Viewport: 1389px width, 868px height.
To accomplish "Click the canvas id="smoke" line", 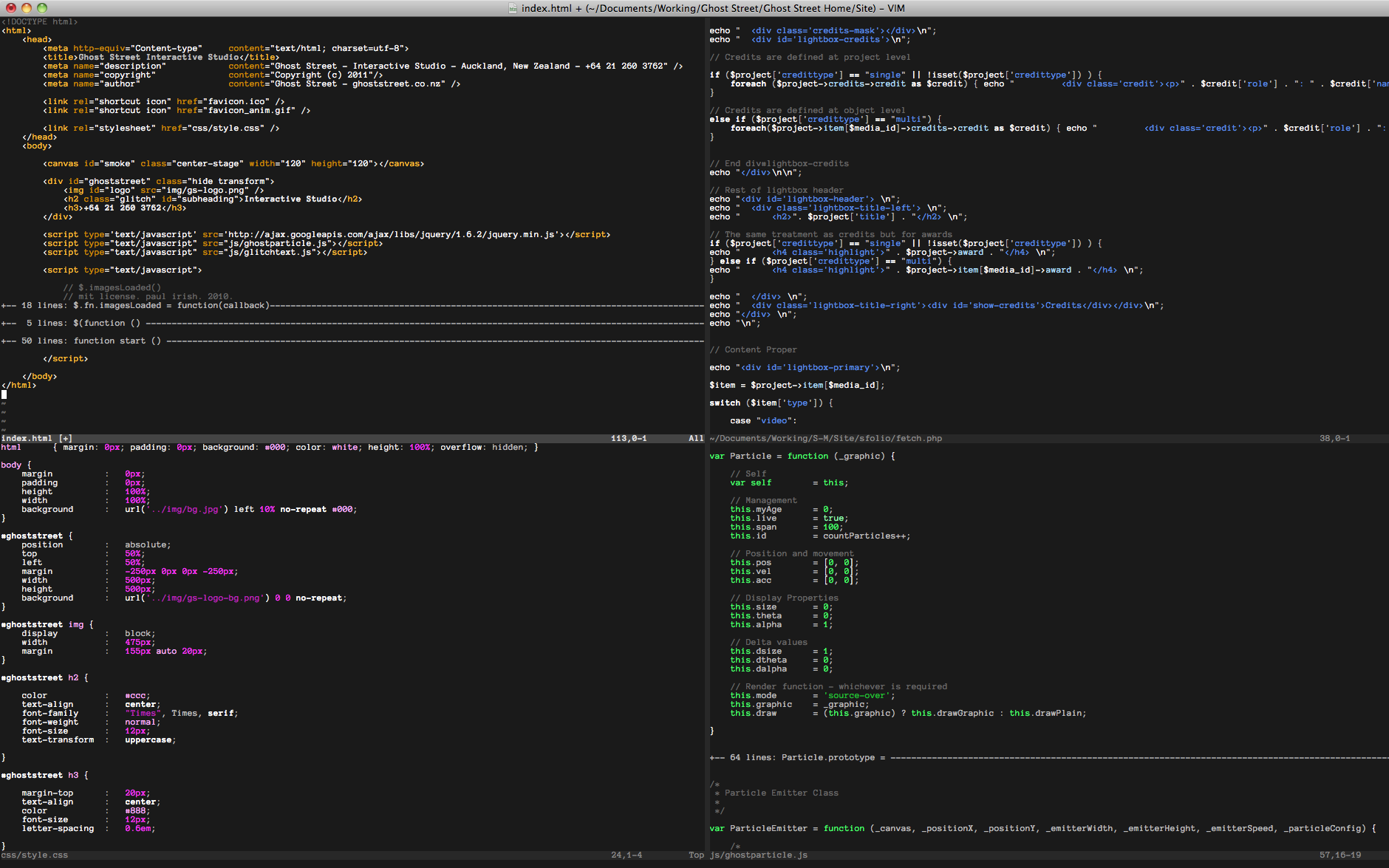I will click(233, 163).
